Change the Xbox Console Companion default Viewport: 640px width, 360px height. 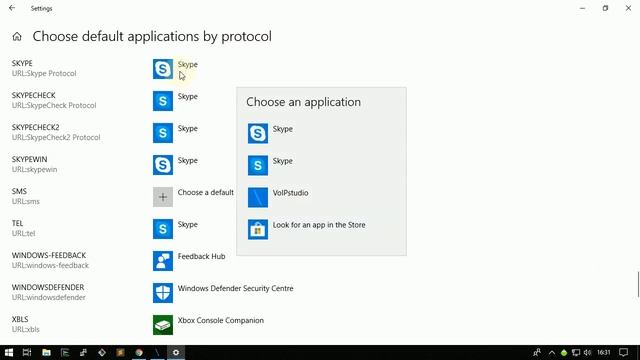220,320
